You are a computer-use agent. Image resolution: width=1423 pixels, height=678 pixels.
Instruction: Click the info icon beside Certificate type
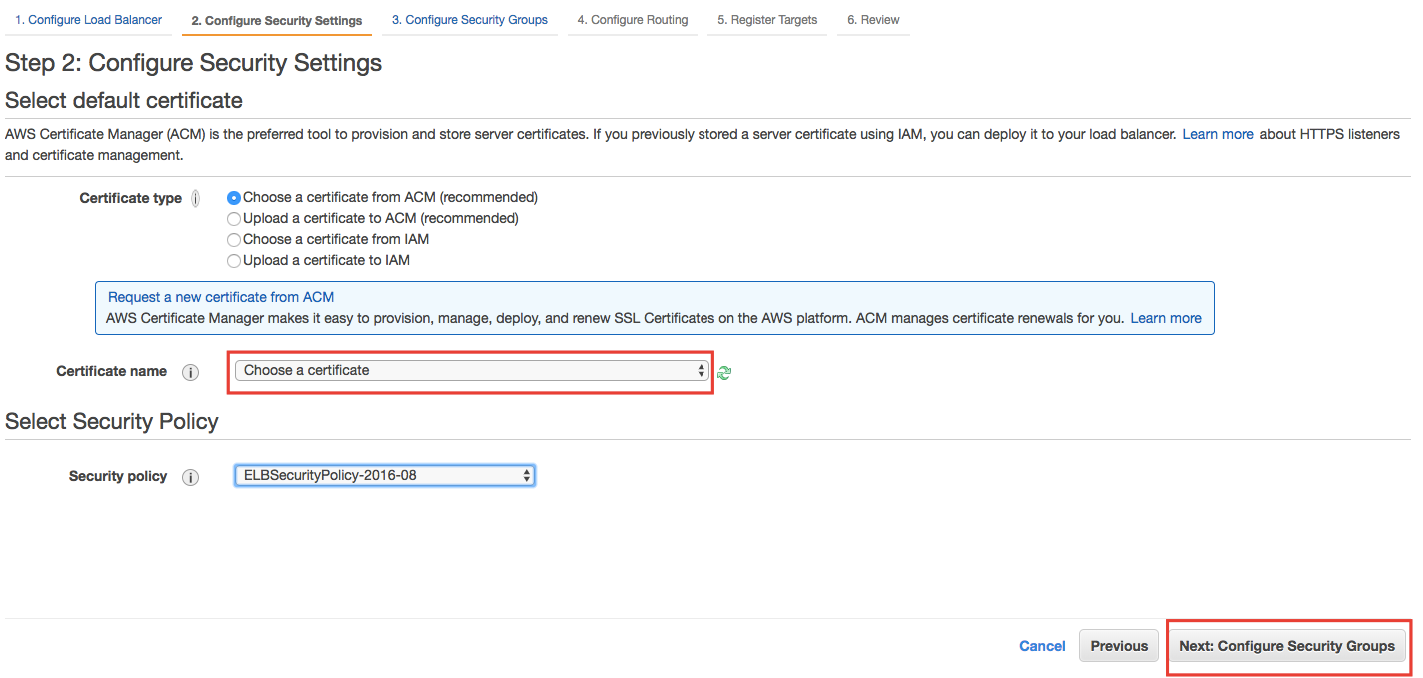pos(196,198)
